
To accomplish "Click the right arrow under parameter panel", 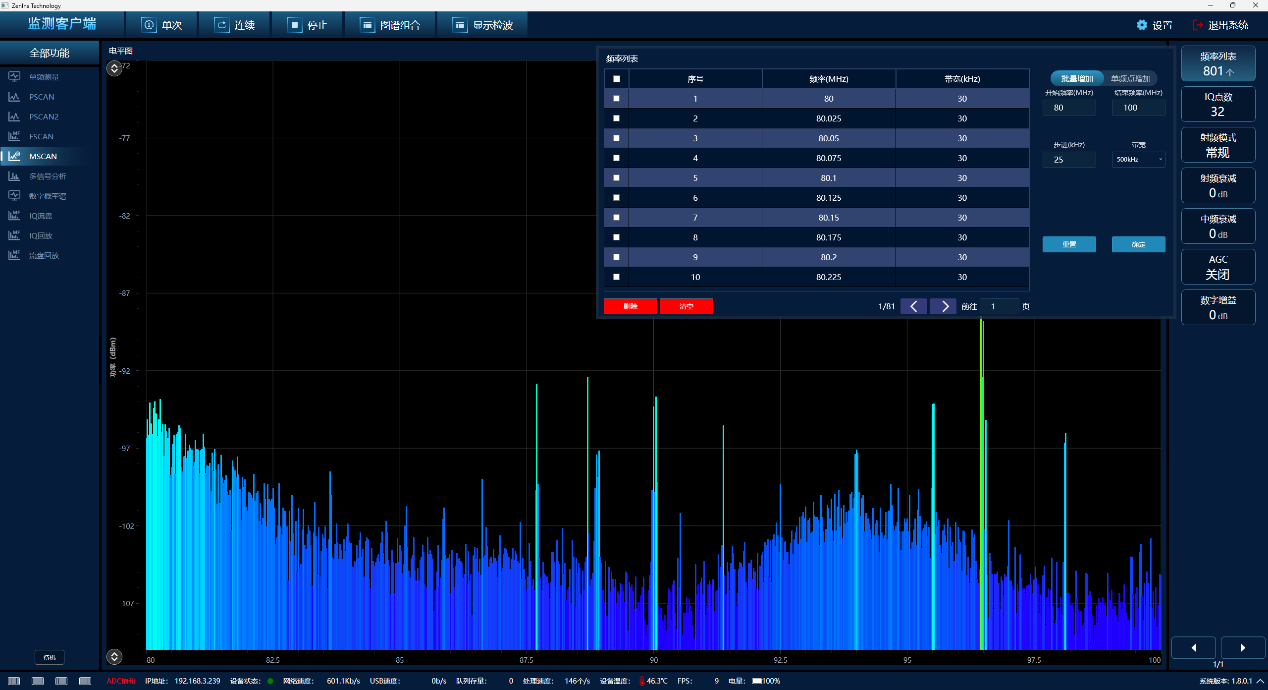I will 1243,648.
